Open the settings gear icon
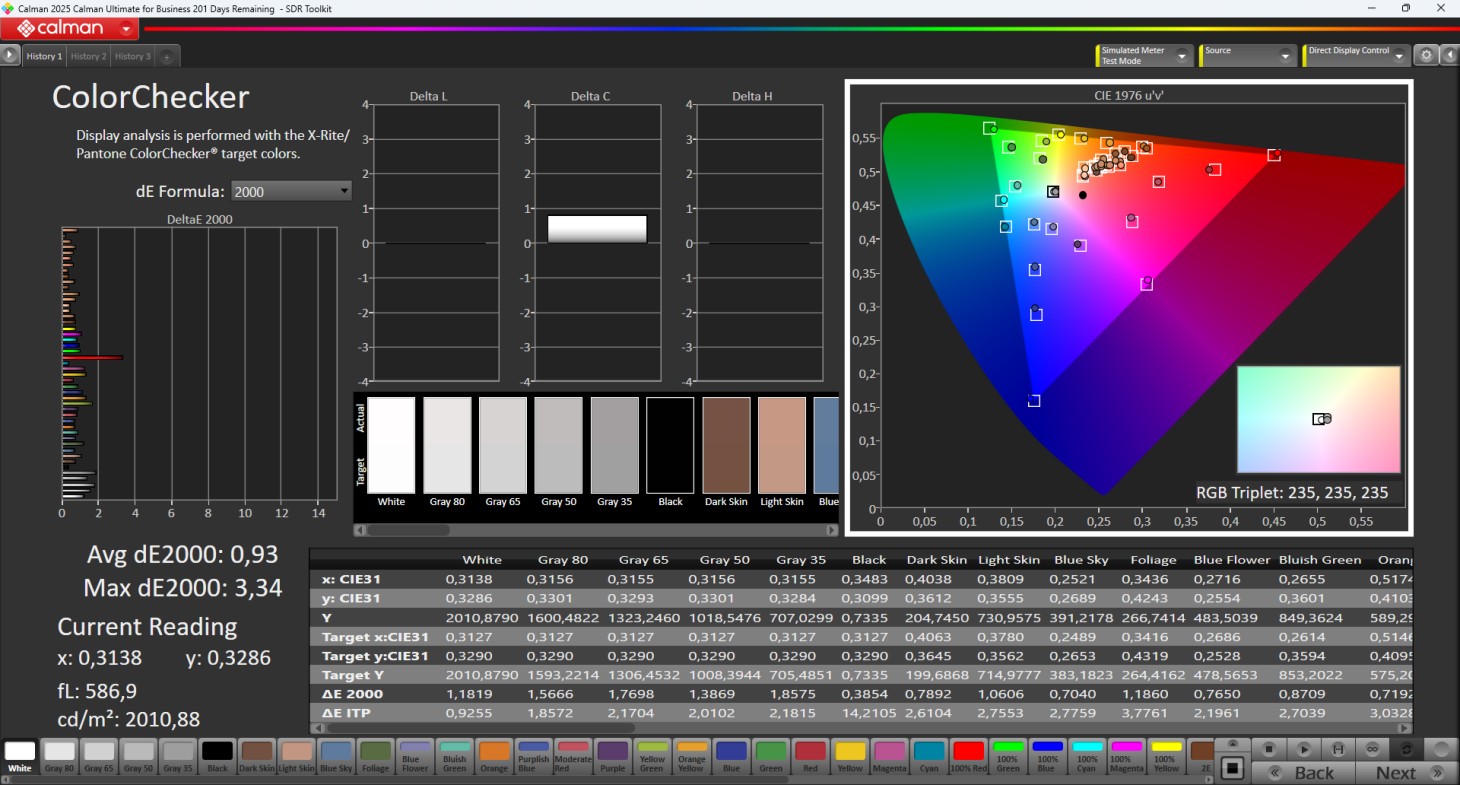 click(1427, 56)
